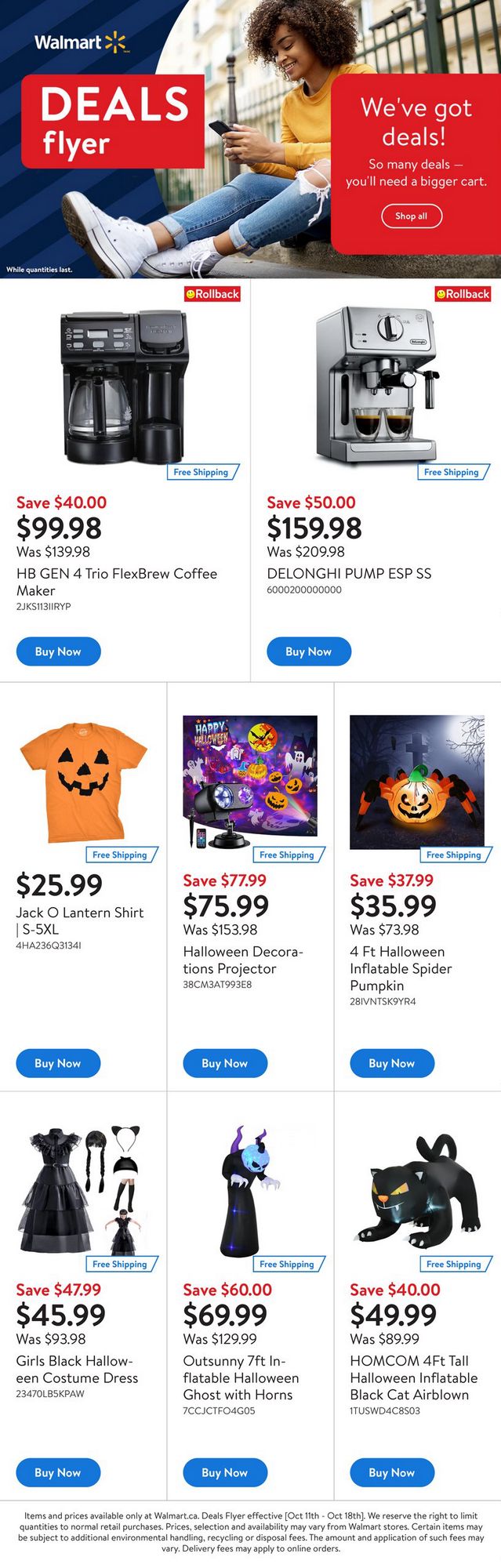Buy the Girls Black Halloween Costume Dress now
The height and width of the screenshot is (1568, 501).
click(58, 1472)
